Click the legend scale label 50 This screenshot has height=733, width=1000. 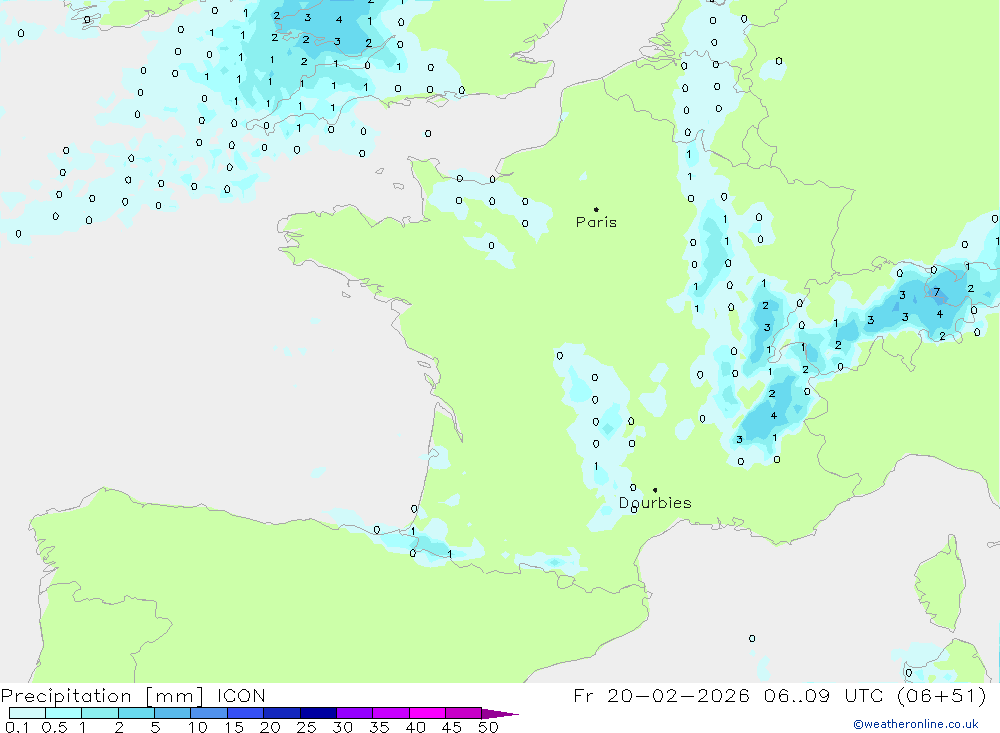pyautogui.click(x=488, y=727)
